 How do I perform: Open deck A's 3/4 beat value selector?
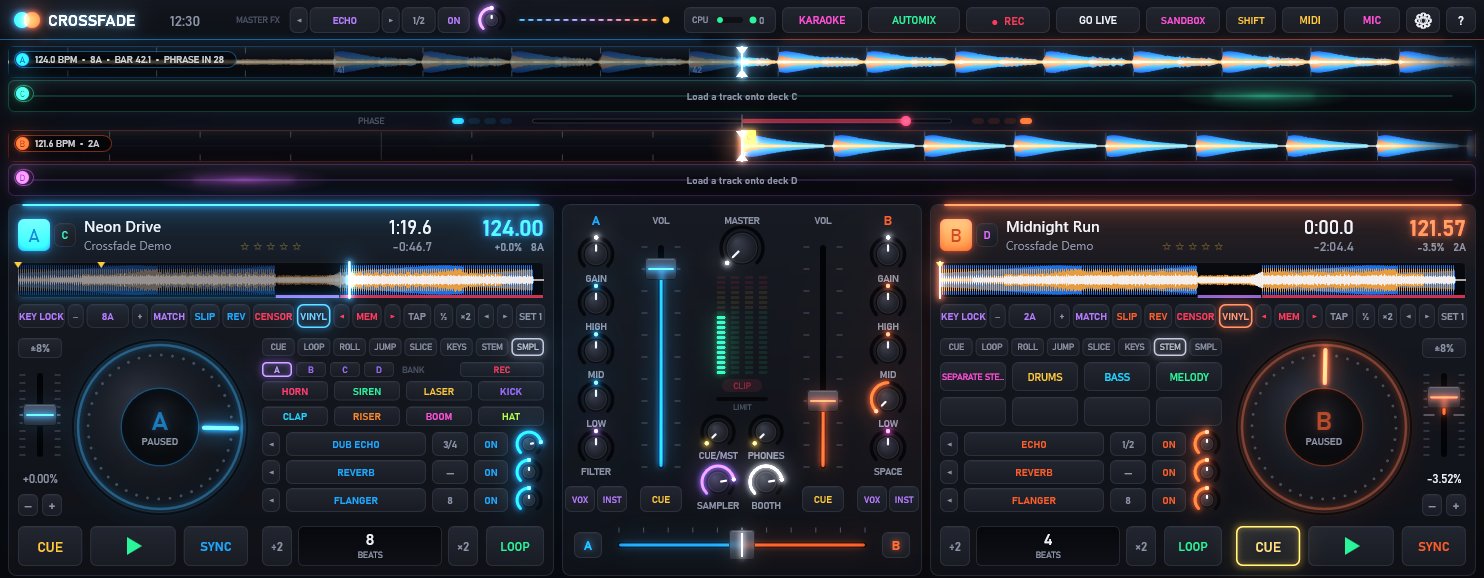pyautogui.click(x=450, y=444)
